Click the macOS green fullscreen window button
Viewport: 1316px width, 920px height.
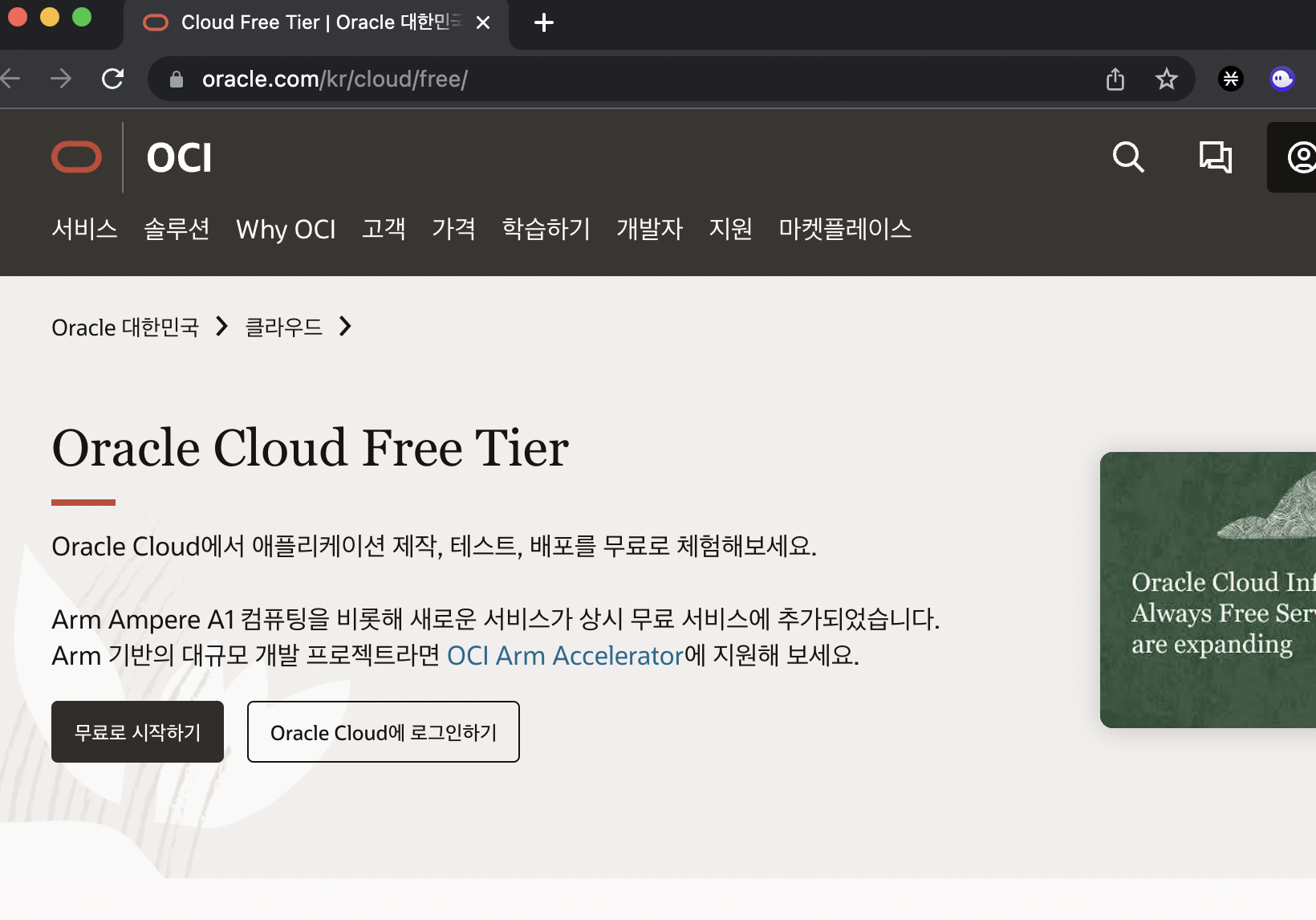pos(82,17)
